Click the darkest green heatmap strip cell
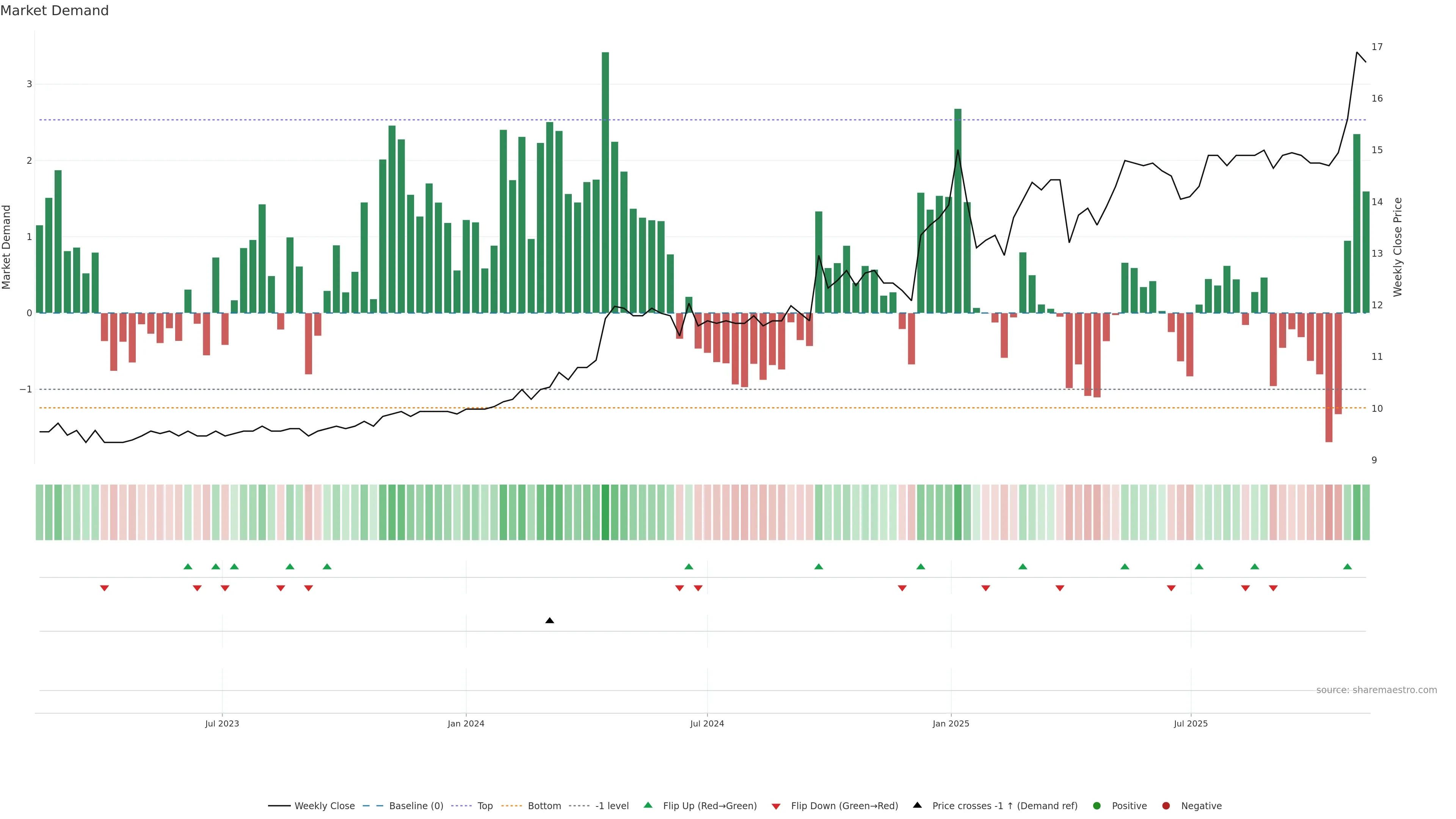1456x819 pixels. (x=606, y=512)
